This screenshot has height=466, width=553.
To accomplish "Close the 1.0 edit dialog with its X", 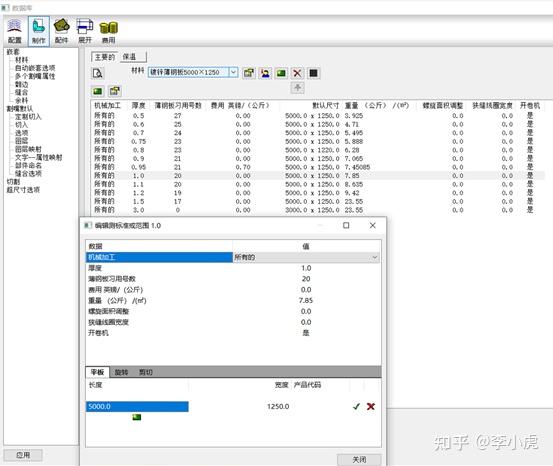I will [x=372, y=225].
